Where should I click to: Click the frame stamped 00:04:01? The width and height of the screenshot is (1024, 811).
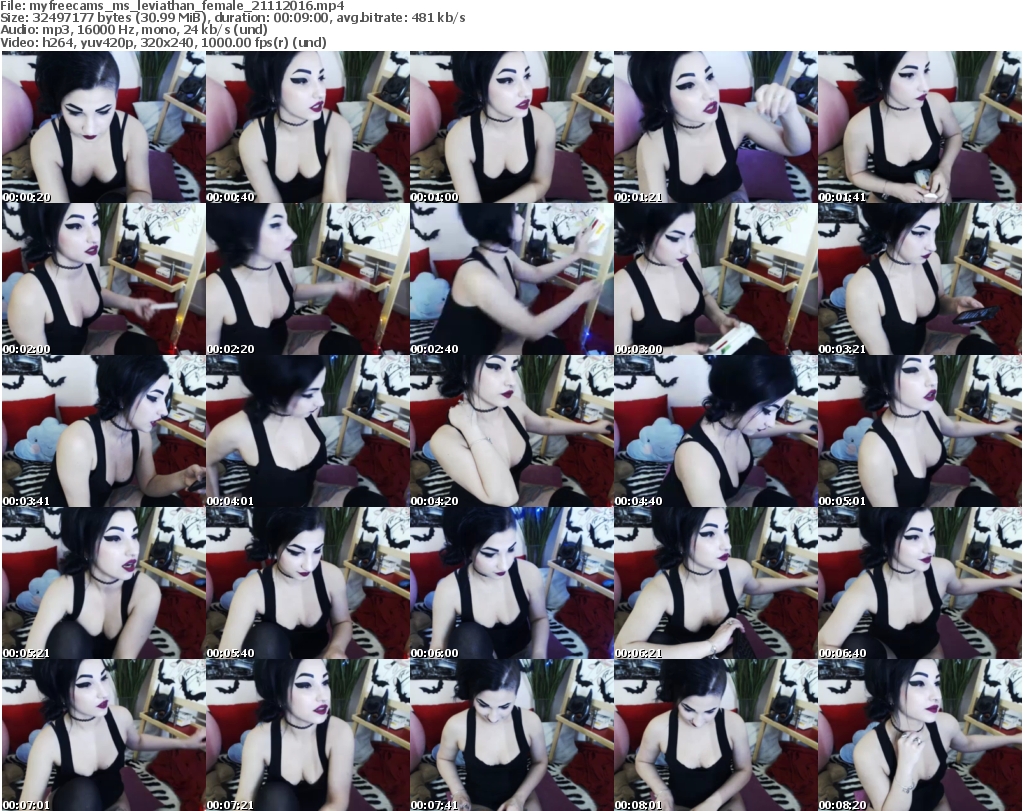pos(308,431)
